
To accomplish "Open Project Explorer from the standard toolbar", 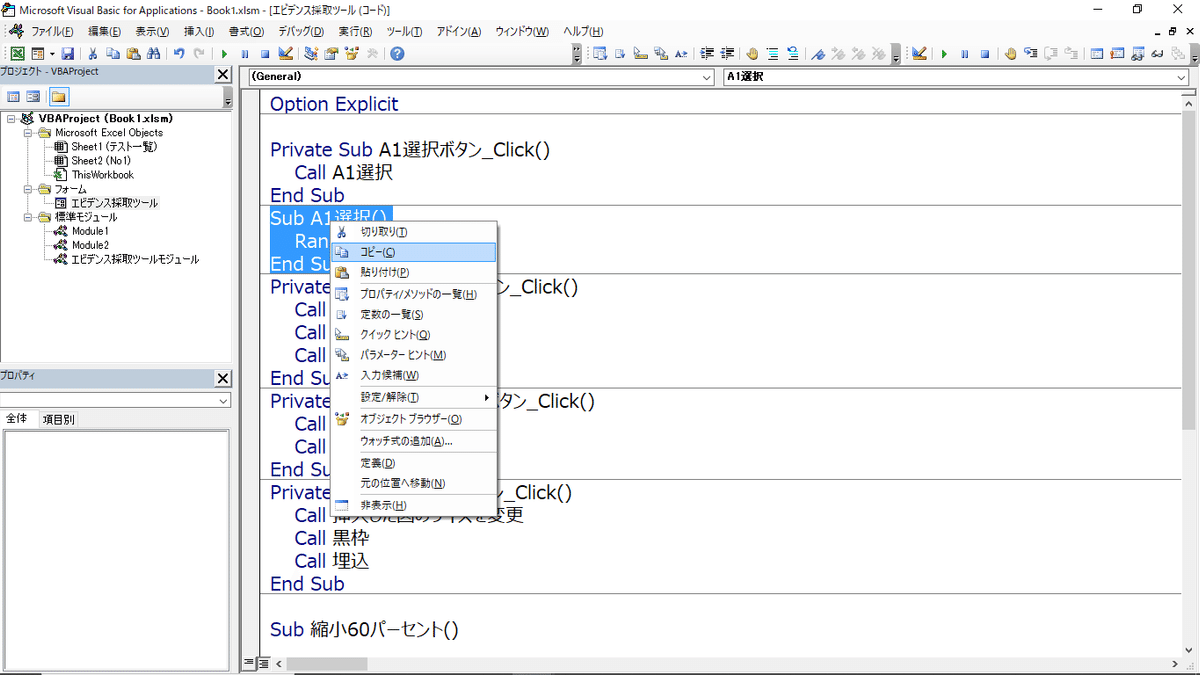I will (x=311, y=53).
